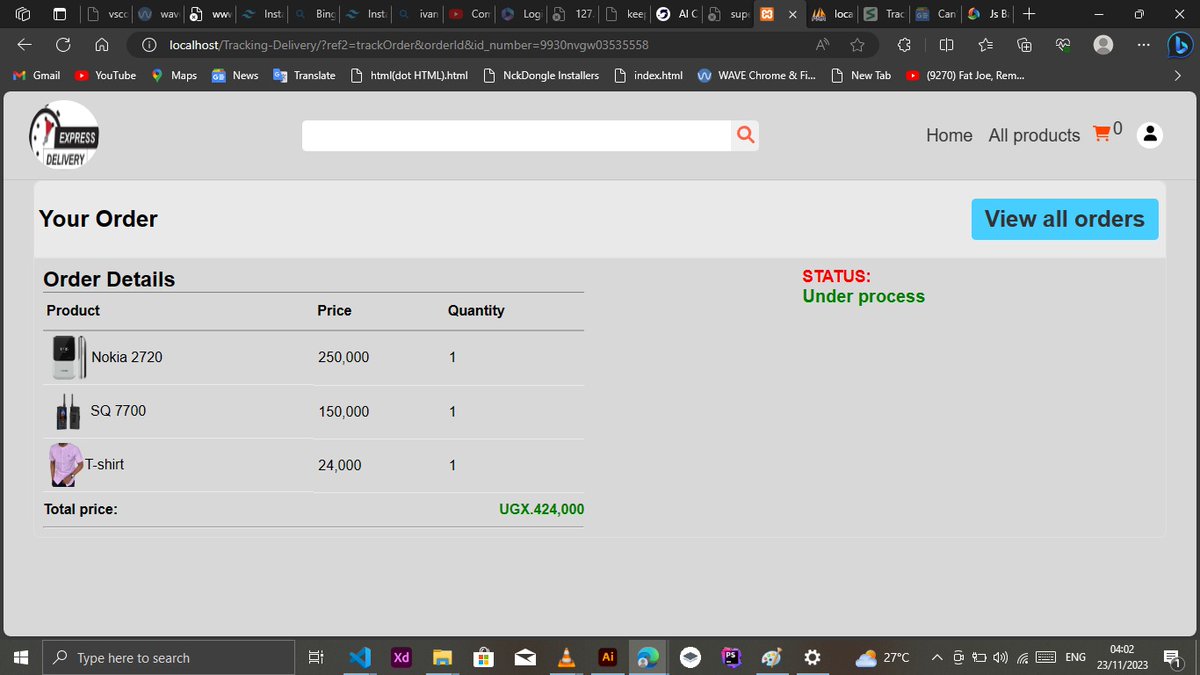1200x675 pixels.
Task: Open the Bing Copilot sidebar icon
Action: [x=1180, y=45]
